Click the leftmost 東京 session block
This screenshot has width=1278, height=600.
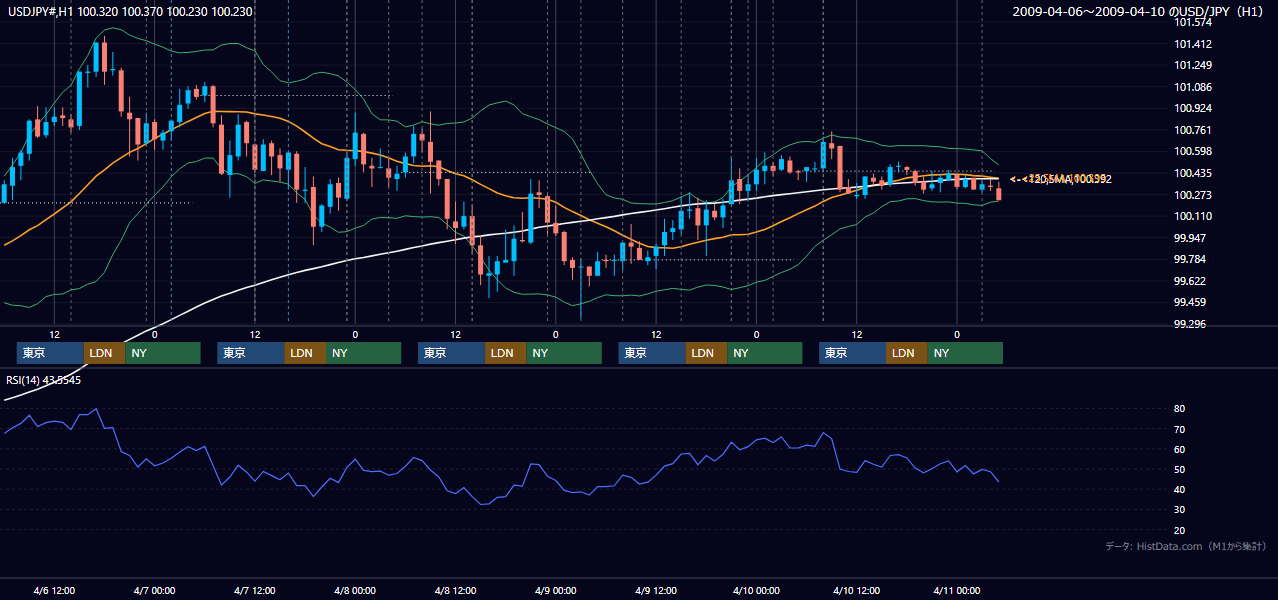(x=50, y=353)
